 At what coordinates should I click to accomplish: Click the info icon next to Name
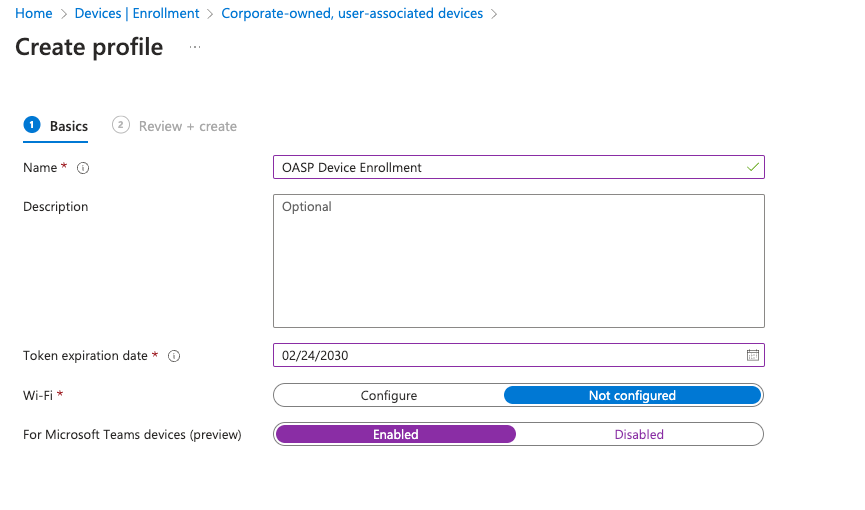[83, 168]
